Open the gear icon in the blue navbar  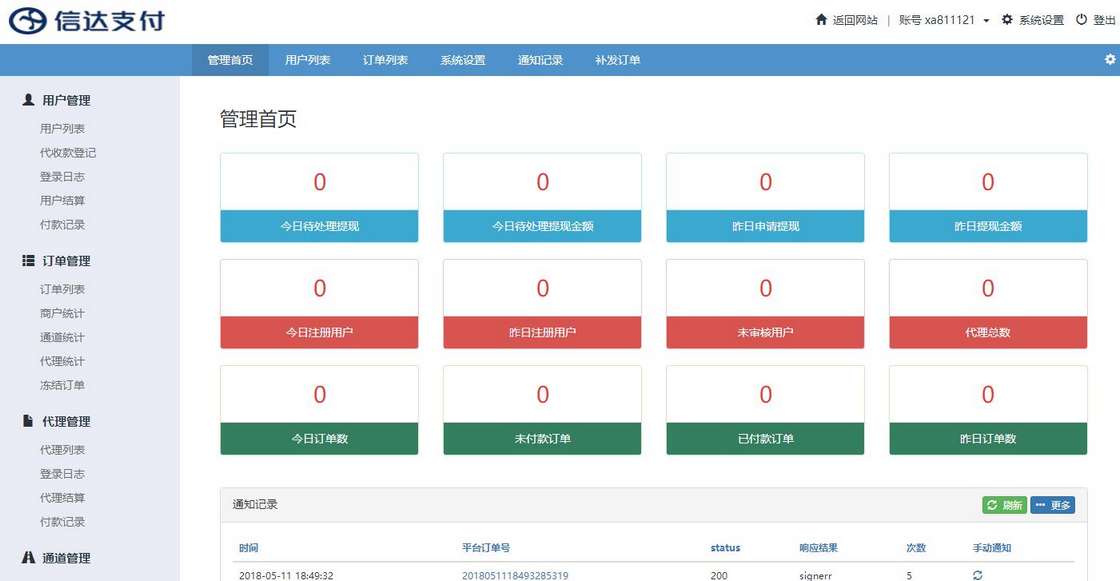pos(1110,59)
